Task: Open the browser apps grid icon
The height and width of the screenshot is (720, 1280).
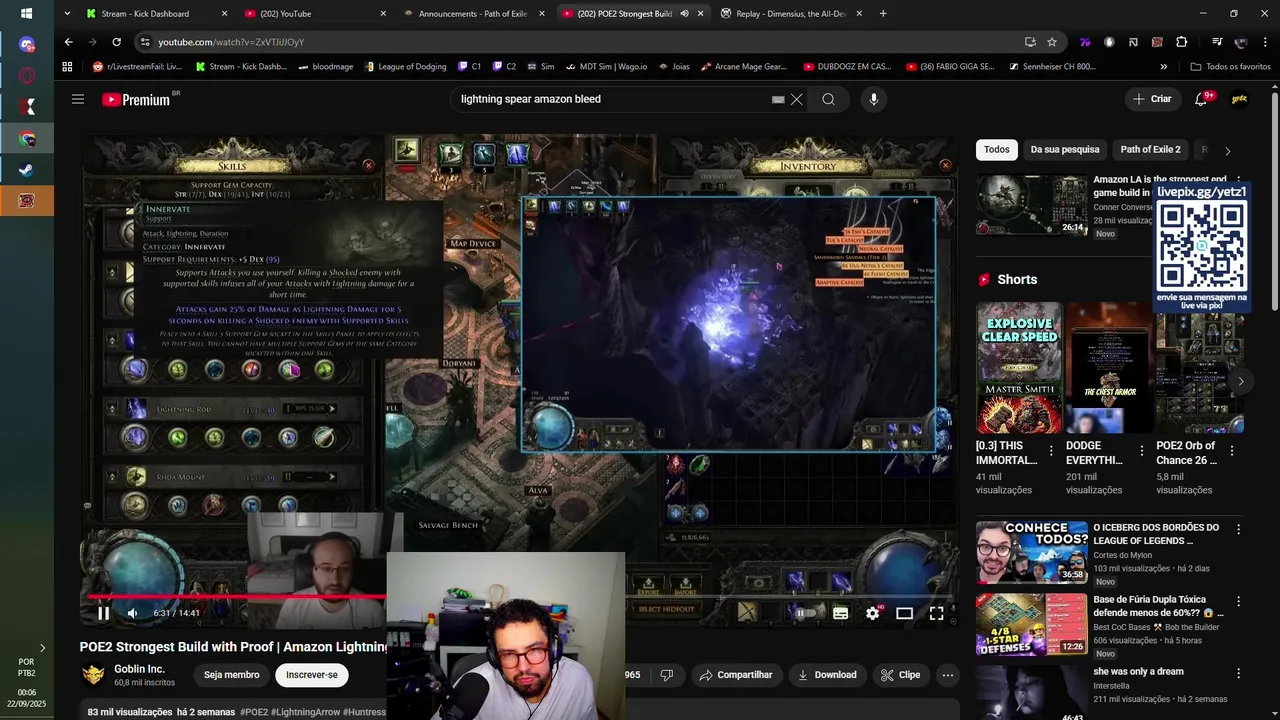Action: click(x=67, y=67)
